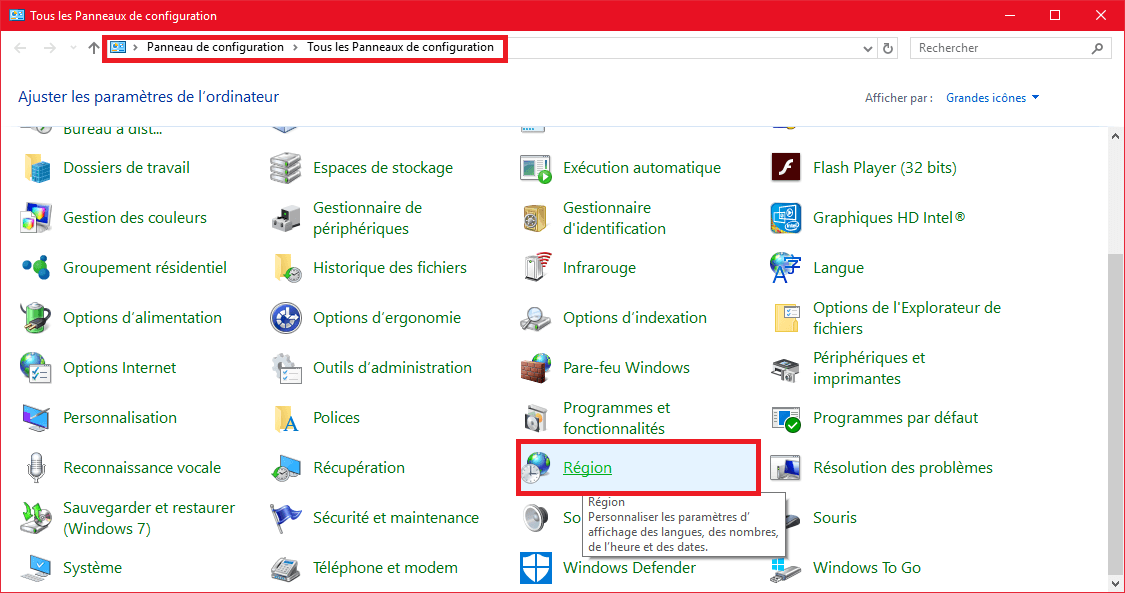Image resolution: width=1125 pixels, height=593 pixels.
Task: Open the Personnalisation monitor icon
Action: [x=36, y=418]
